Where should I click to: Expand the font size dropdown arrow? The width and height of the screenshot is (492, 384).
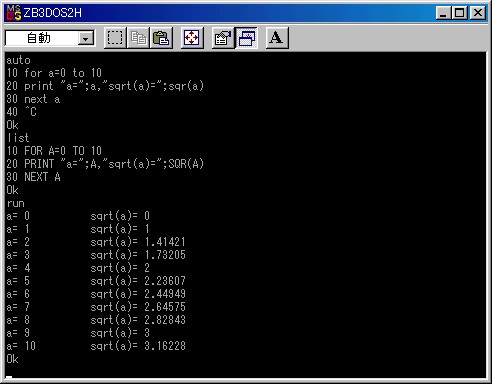(x=86, y=39)
